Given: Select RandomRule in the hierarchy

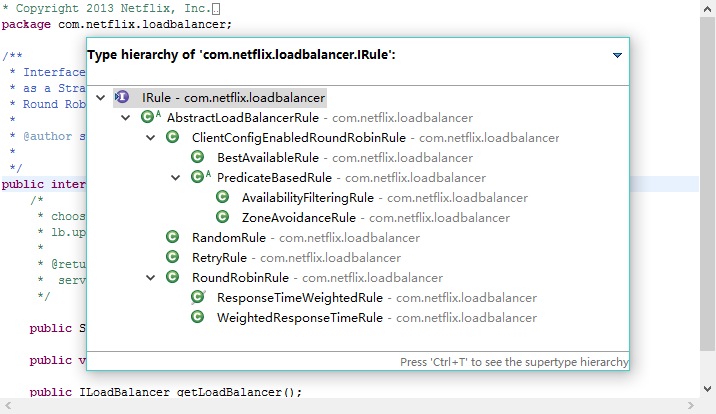Looking at the screenshot, I should (306, 238).
